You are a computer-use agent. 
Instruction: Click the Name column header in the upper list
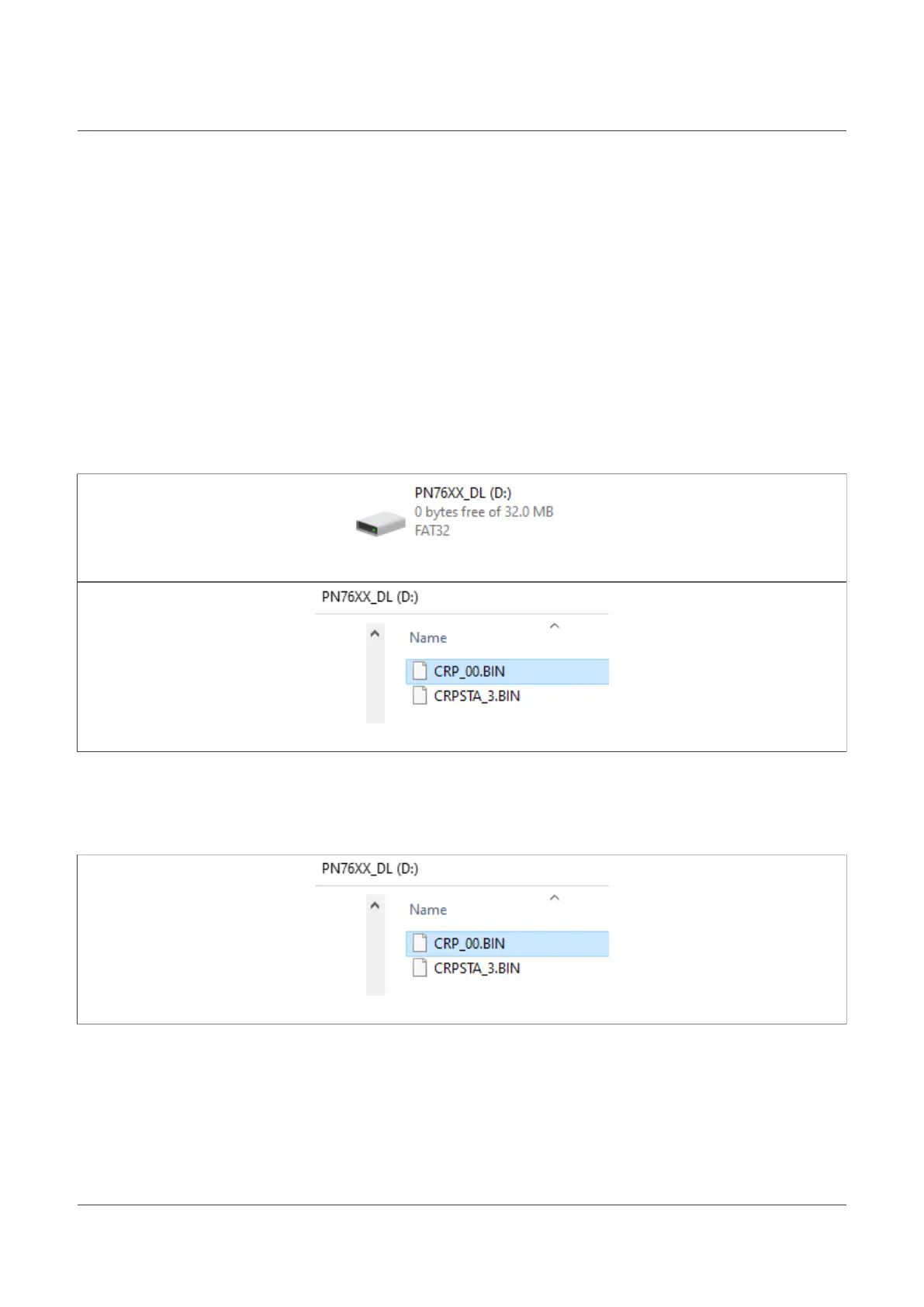coord(428,638)
